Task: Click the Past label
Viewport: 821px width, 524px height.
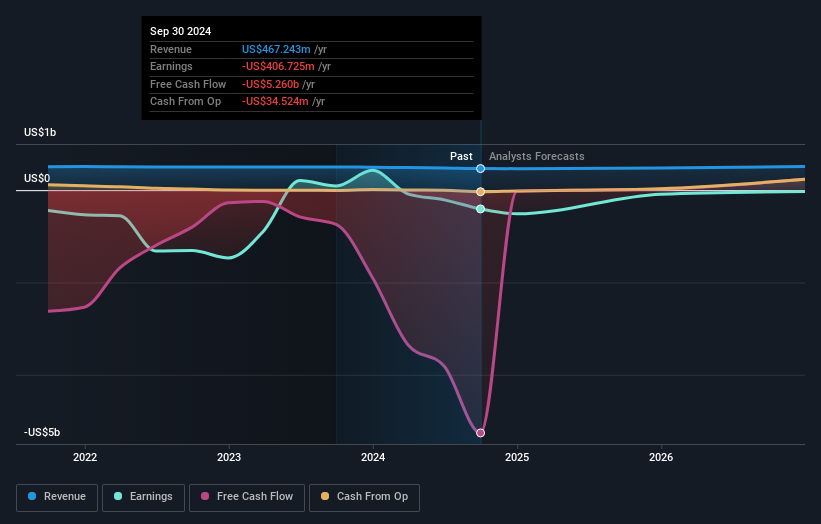Action: tap(461, 157)
